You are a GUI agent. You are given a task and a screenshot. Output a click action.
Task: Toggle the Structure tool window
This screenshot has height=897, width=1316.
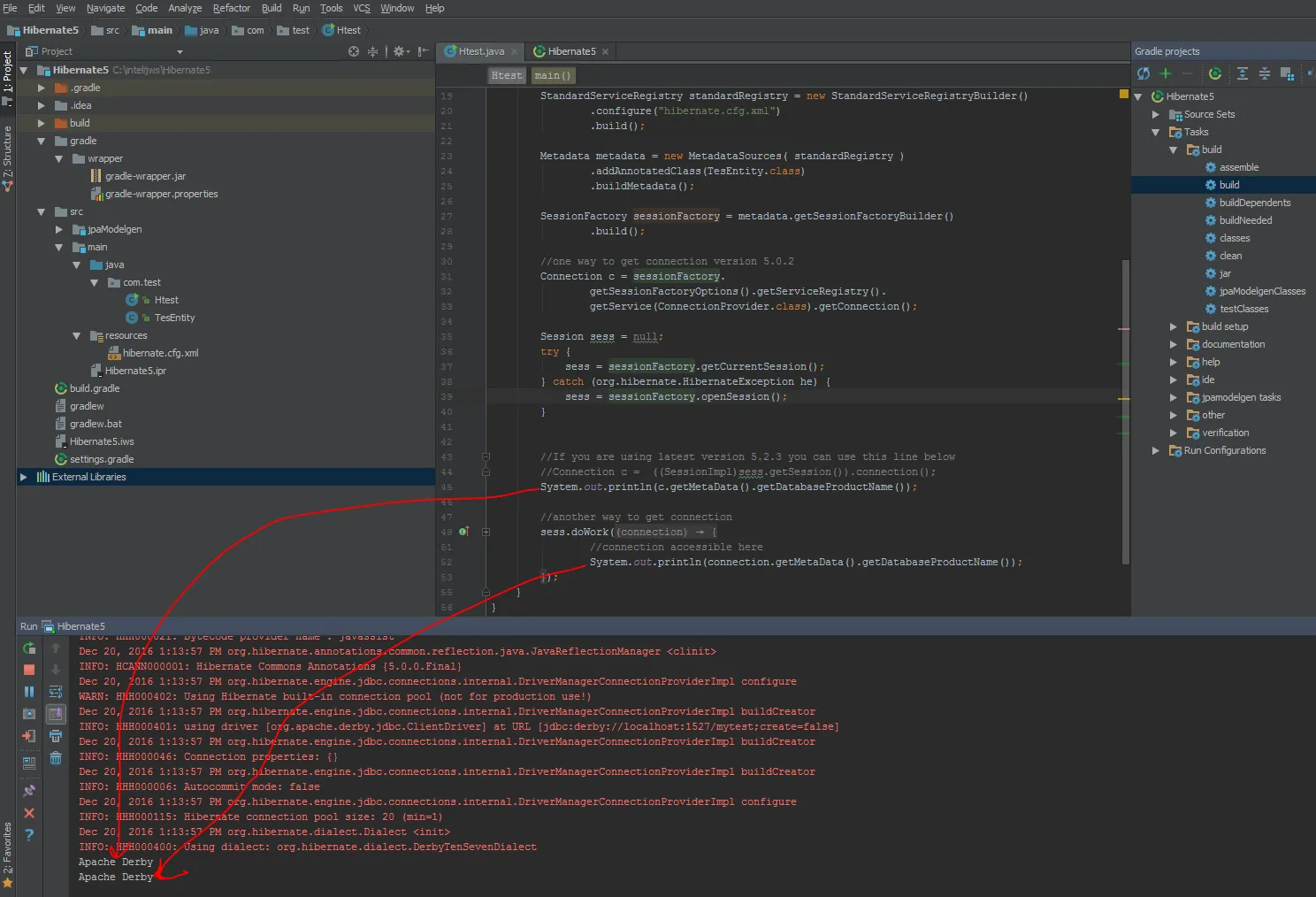coord(7,152)
